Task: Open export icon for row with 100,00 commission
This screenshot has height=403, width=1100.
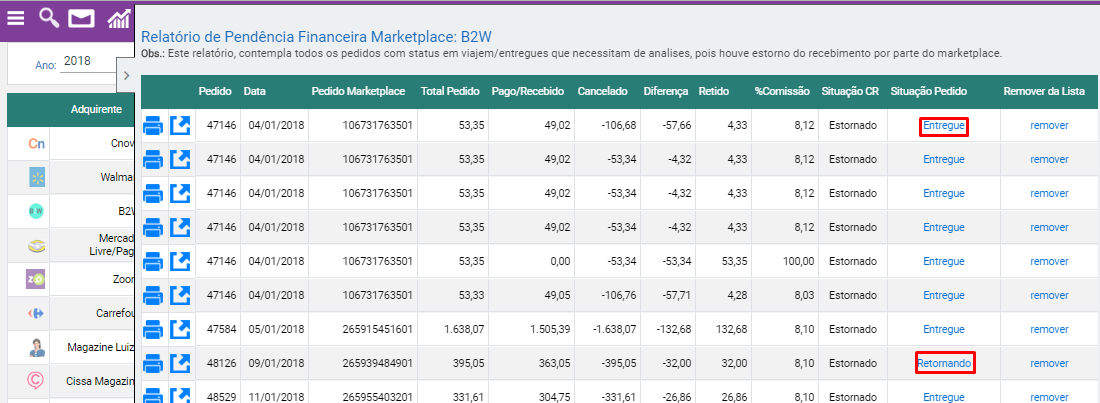Action: (x=181, y=261)
